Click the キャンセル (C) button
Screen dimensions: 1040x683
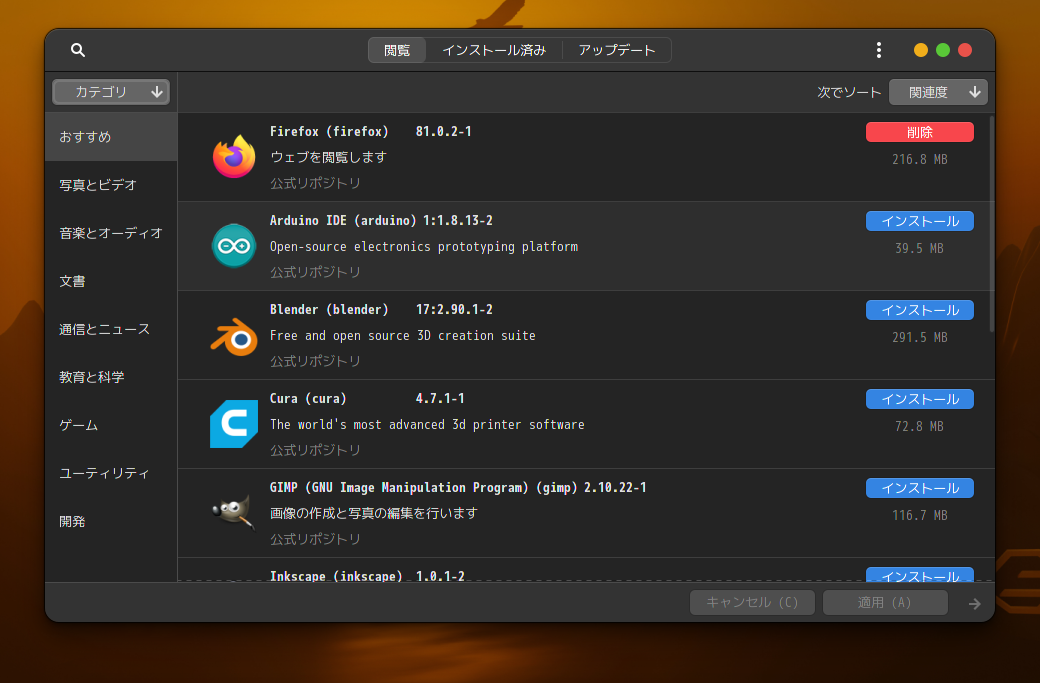coord(752,602)
